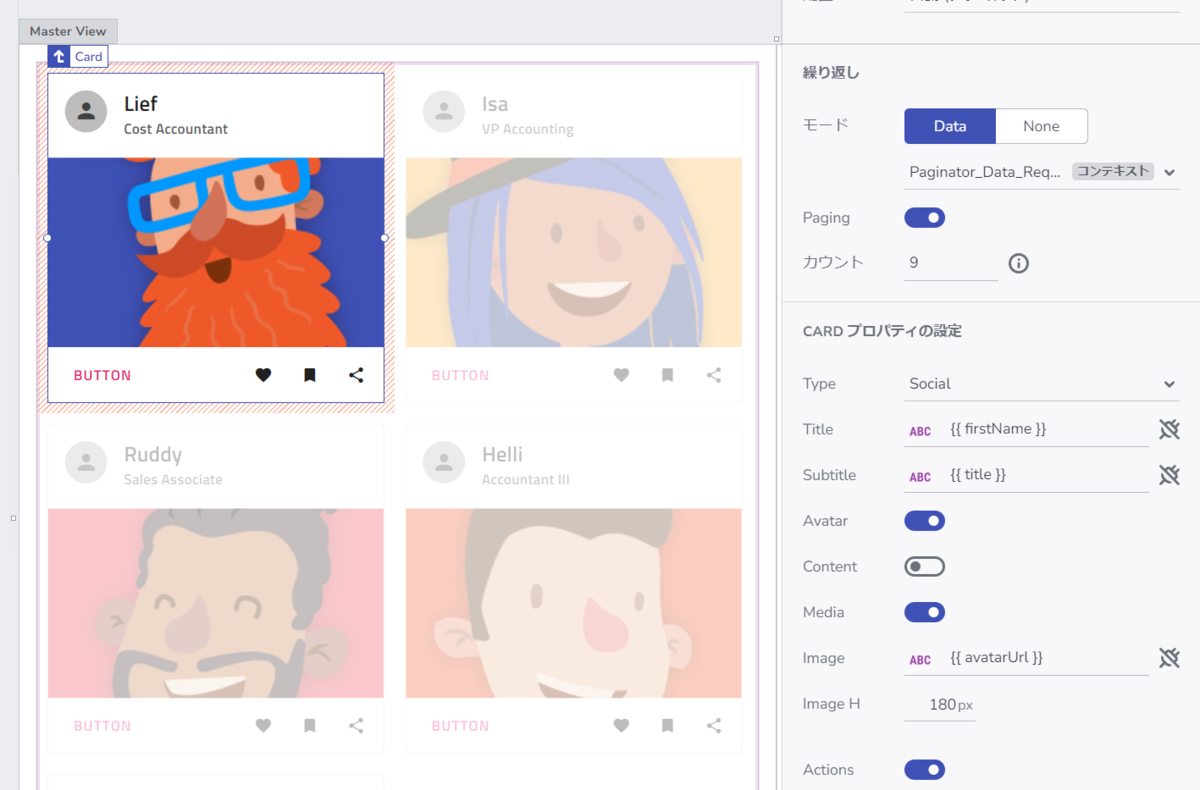Click the bookmark icon on Lief card
1200x790 pixels.
click(x=310, y=375)
